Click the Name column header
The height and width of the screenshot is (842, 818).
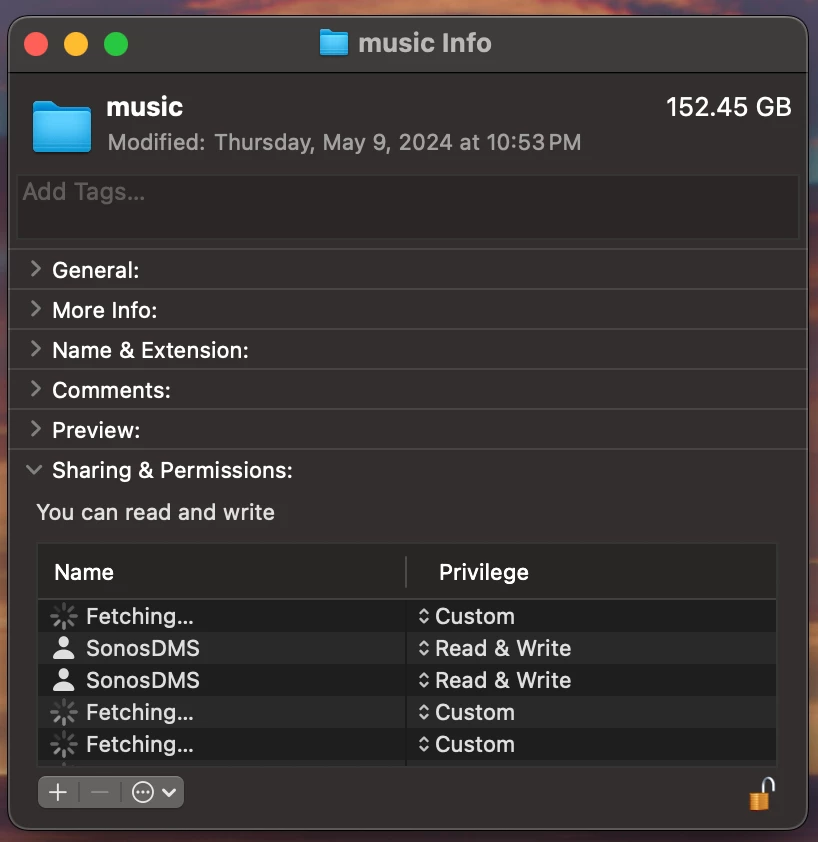click(84, 572)
